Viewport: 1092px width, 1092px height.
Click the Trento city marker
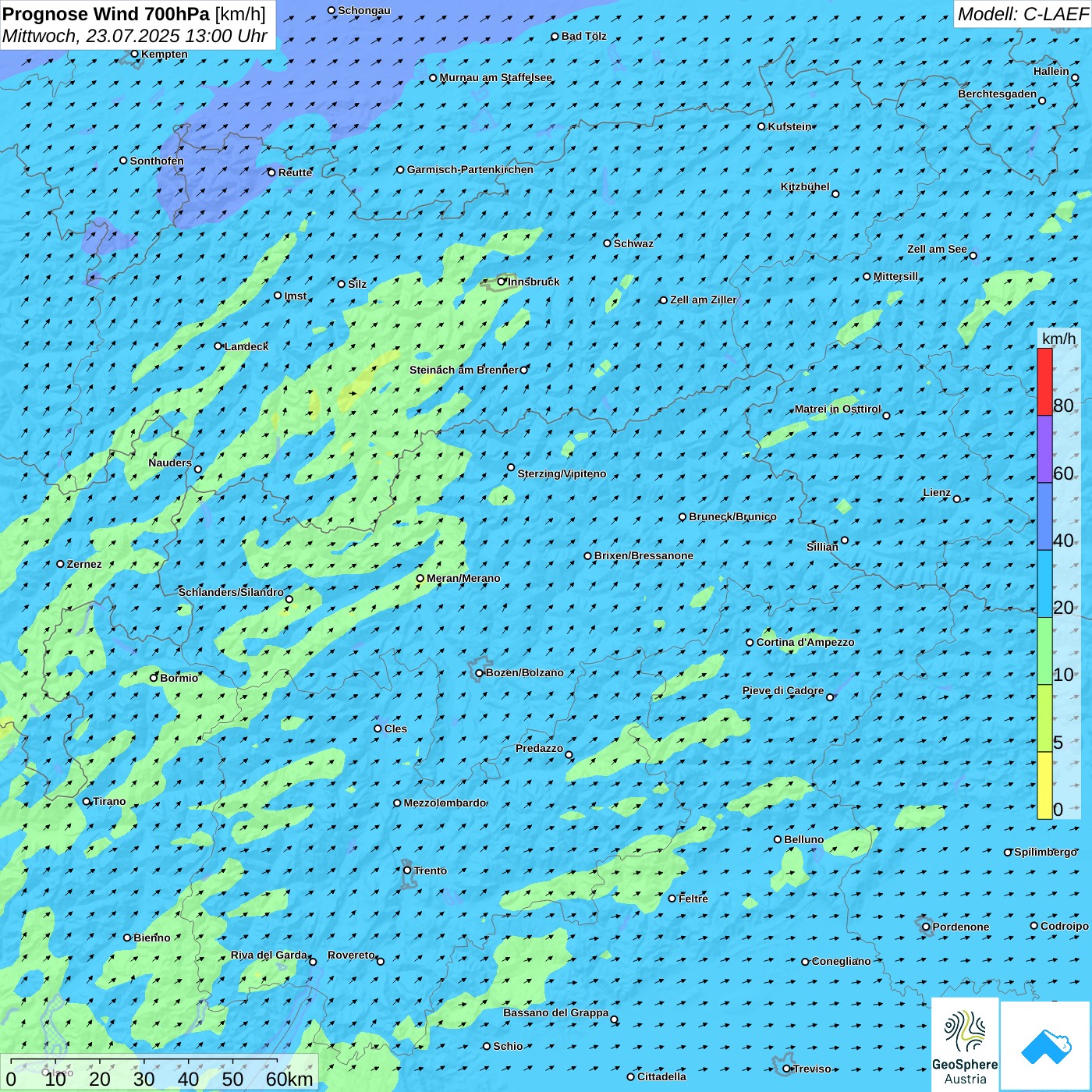(x=407, y=870)
